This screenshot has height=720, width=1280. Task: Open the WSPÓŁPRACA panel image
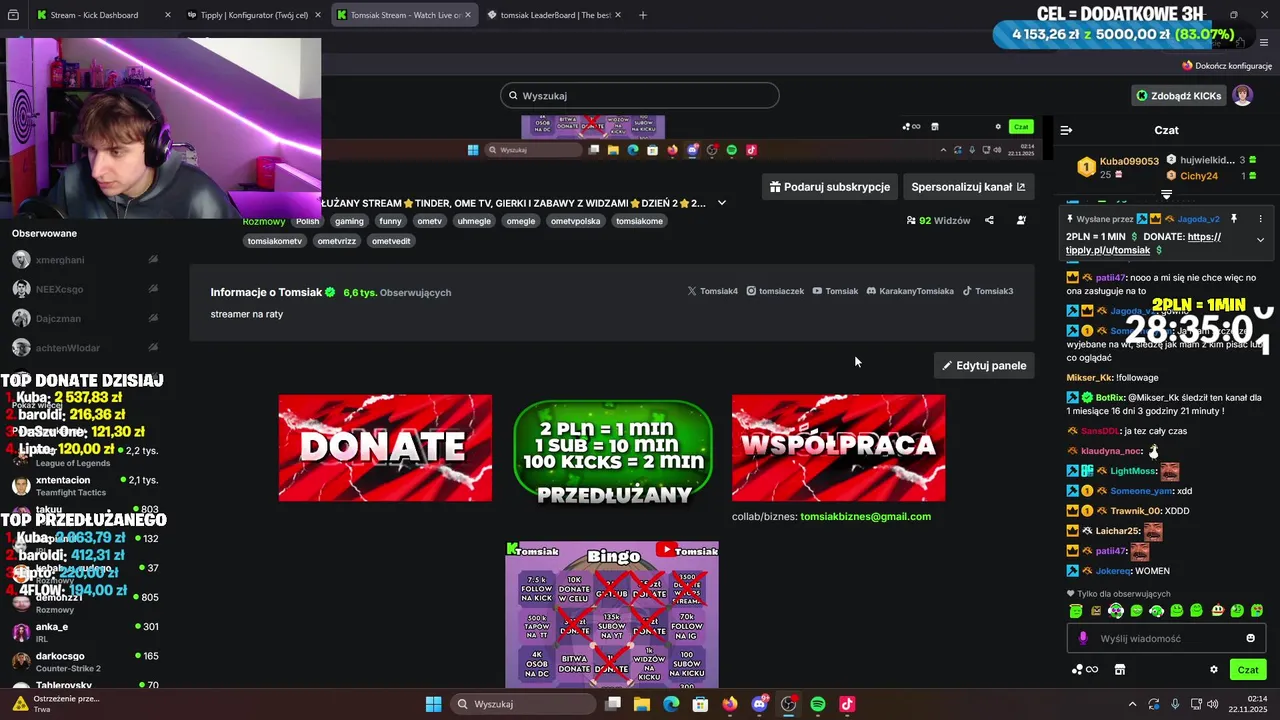point(838,448)
